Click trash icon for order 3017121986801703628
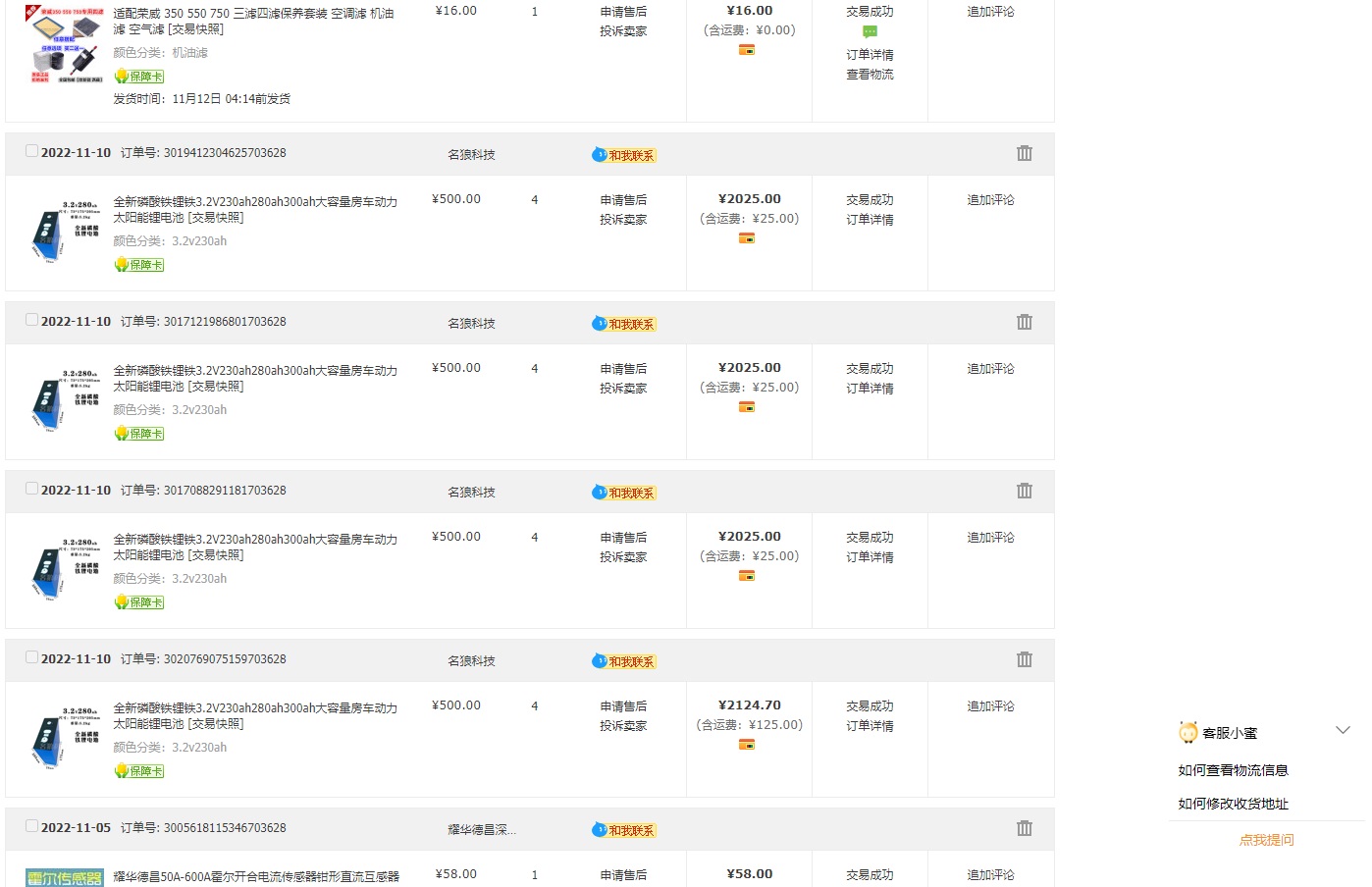This screenshot has height=887, width=1372. [x=1024, y=322]
